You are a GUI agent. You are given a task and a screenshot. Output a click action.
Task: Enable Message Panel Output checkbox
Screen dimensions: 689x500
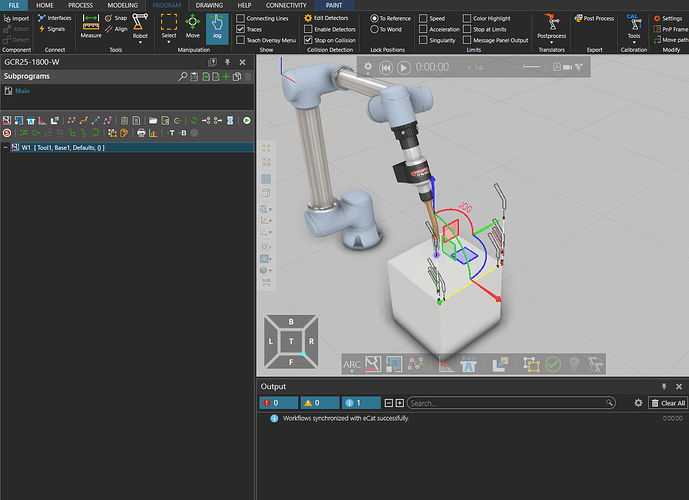467,40
